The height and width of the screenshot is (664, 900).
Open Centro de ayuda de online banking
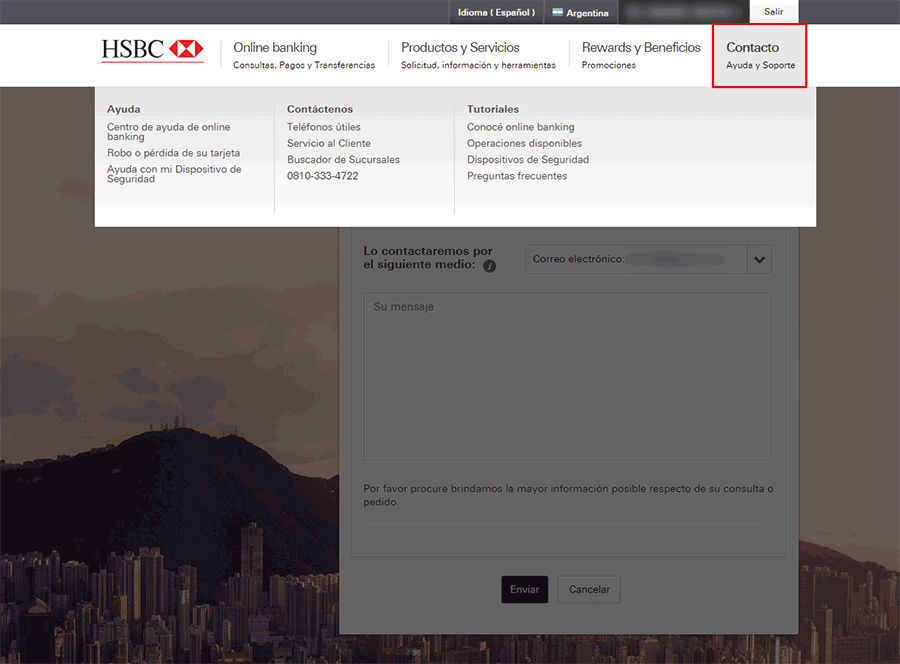tap(169, 131)
